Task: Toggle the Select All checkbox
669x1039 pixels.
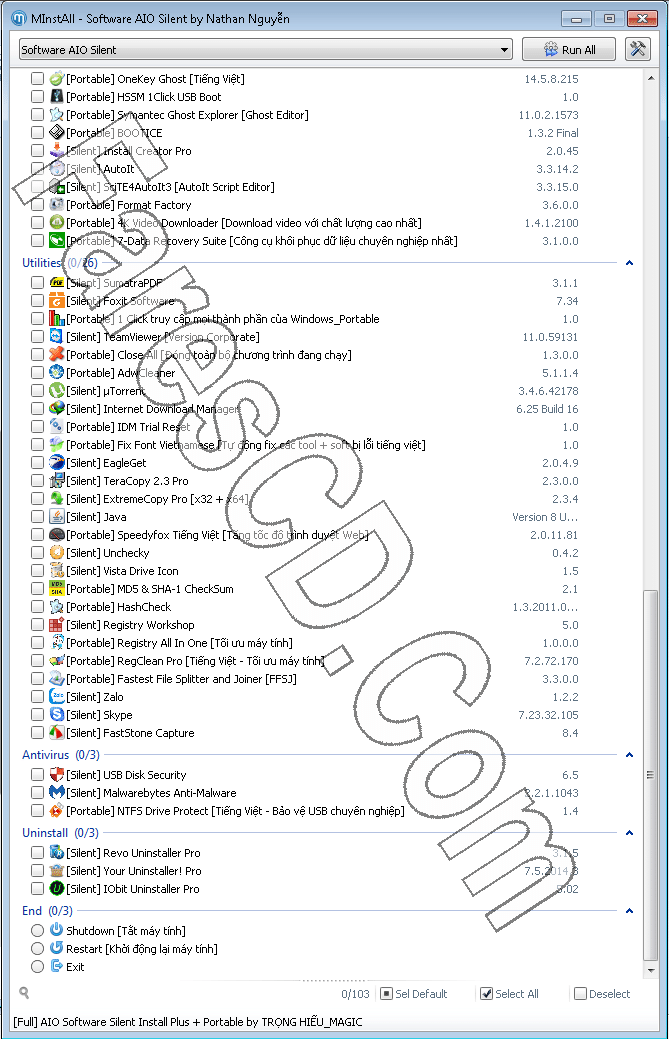Action: [486, 994]
